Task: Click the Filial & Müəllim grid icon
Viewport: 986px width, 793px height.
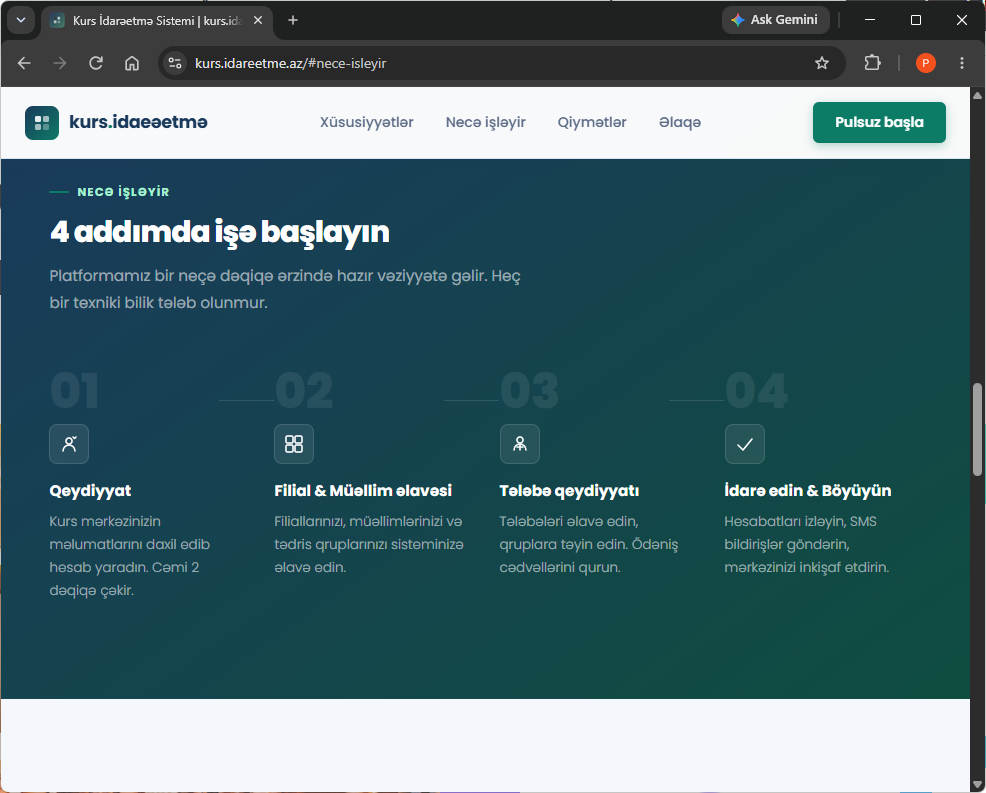Action: [x=294, y=444]
